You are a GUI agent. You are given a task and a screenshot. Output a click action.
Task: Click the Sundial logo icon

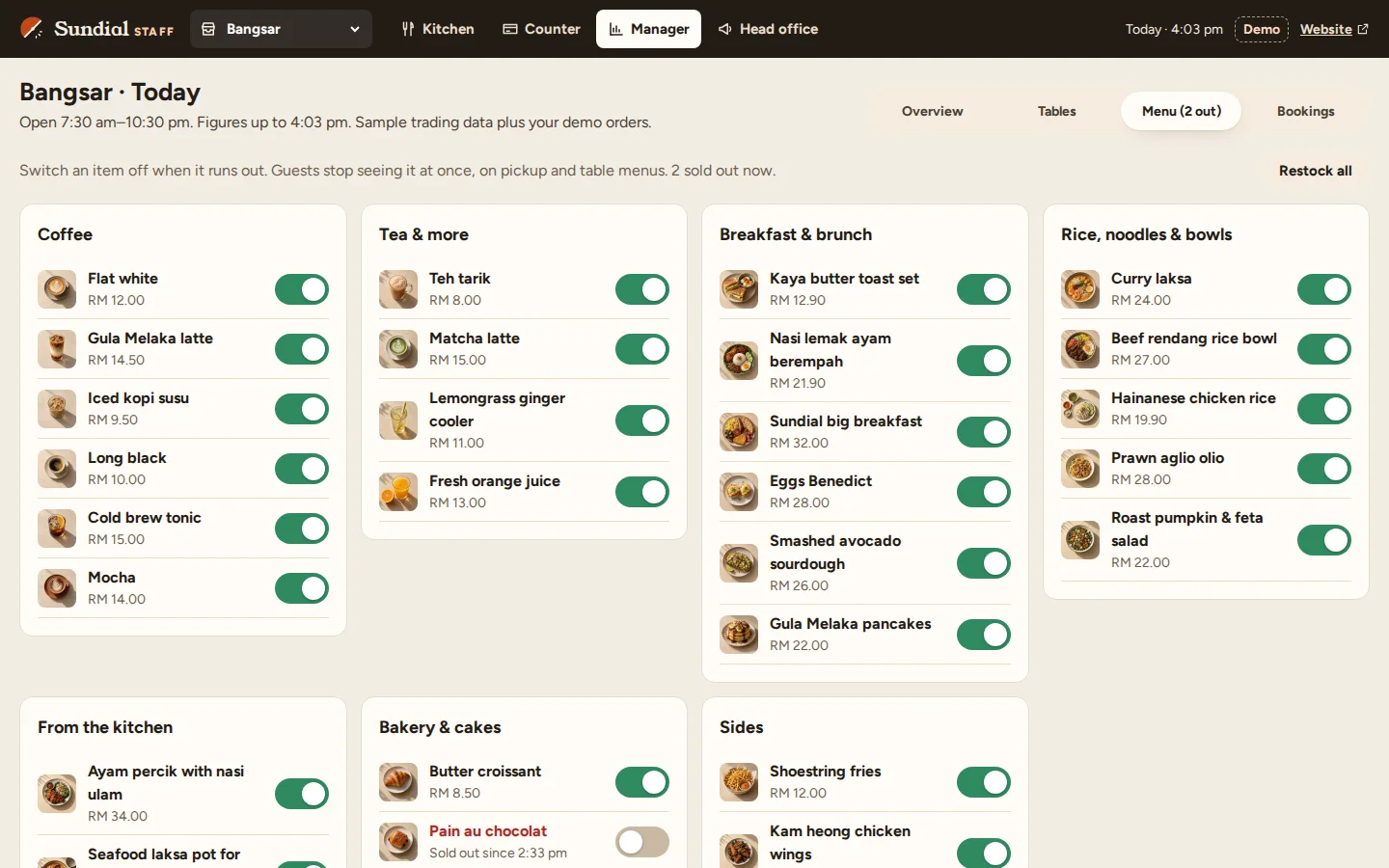click(x=32, y=28)
